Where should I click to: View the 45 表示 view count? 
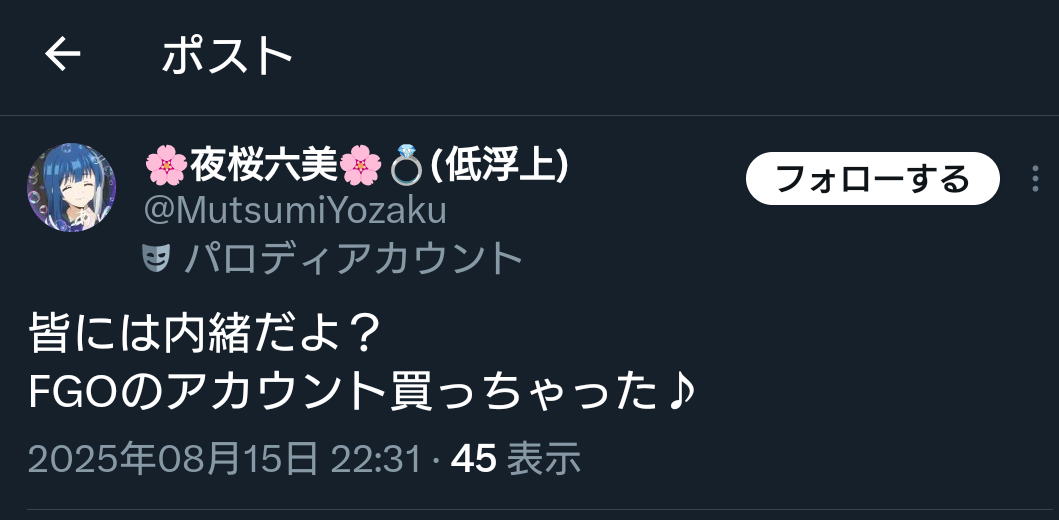[516, 459]
